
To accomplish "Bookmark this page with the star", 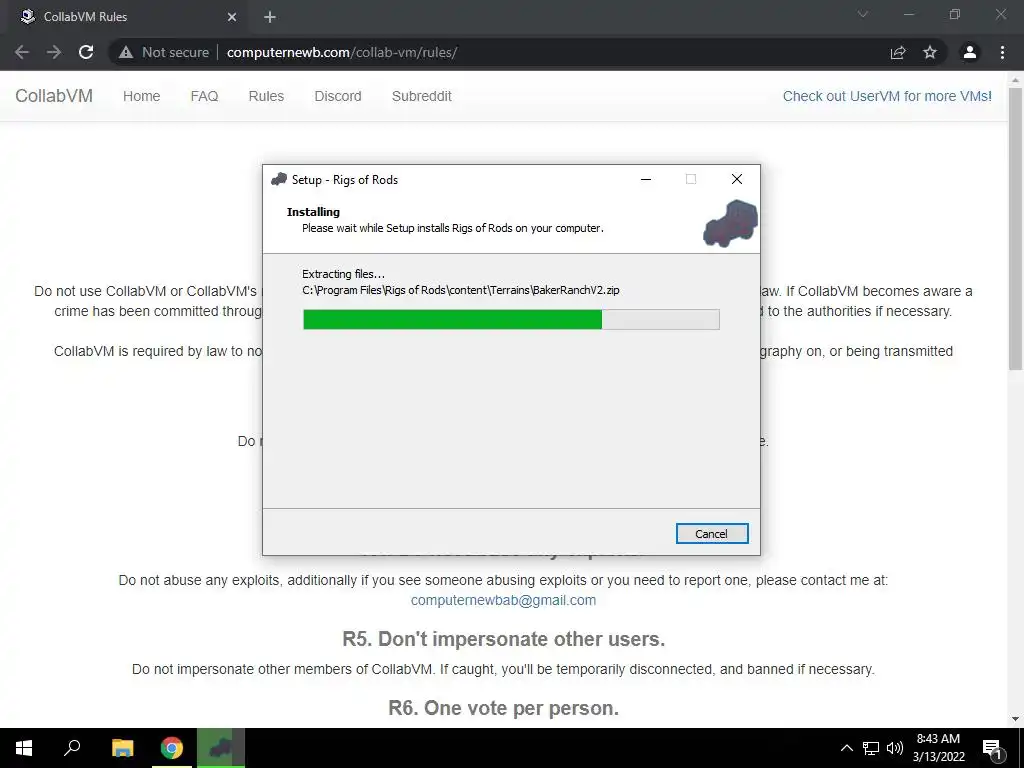I will (x=930, y=52).
